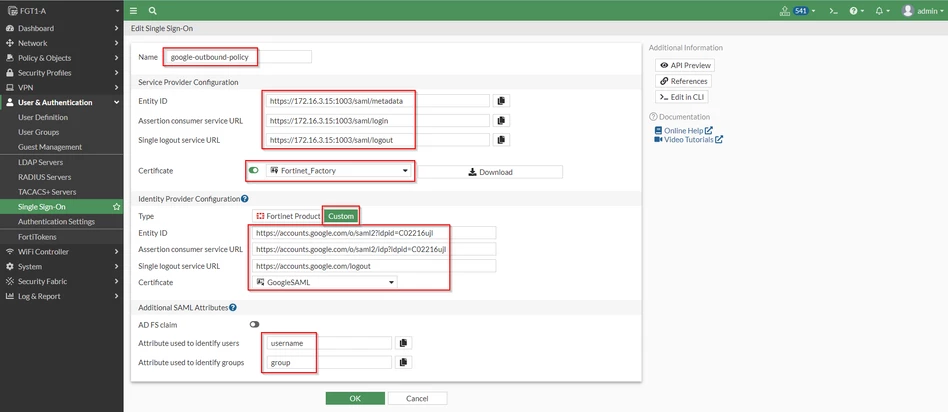Screen dimensions: 948x412
Task: Click the IdP Assertion consumer service URL field
Action: coord(374,249)
